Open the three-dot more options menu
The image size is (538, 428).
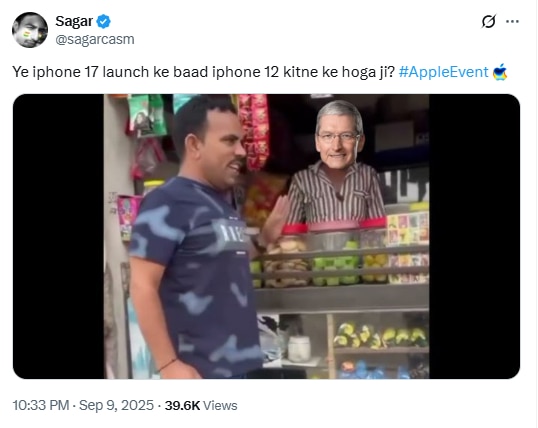click(x=512, y=21)
